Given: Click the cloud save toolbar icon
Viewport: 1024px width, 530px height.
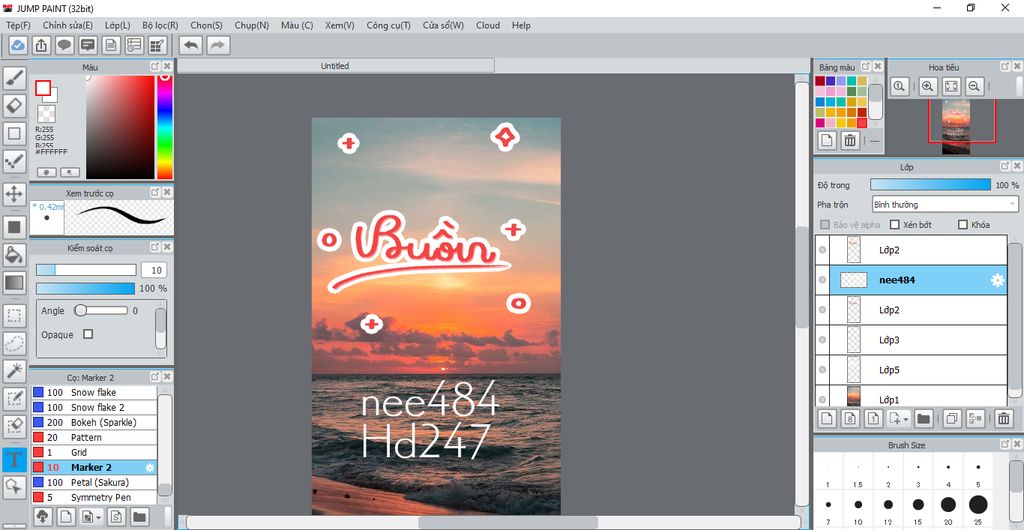Looking at the screenshot, I should click(18, 45).
